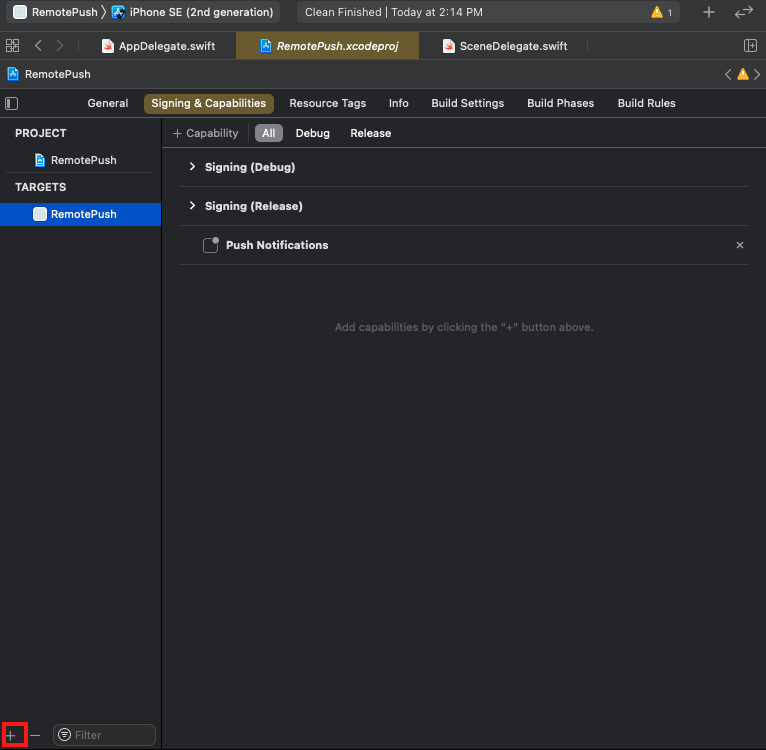Viewport: 766px width, 750px height.
Task: Select the Signing & Capabilities tab
Action: [x=209, y=104]
